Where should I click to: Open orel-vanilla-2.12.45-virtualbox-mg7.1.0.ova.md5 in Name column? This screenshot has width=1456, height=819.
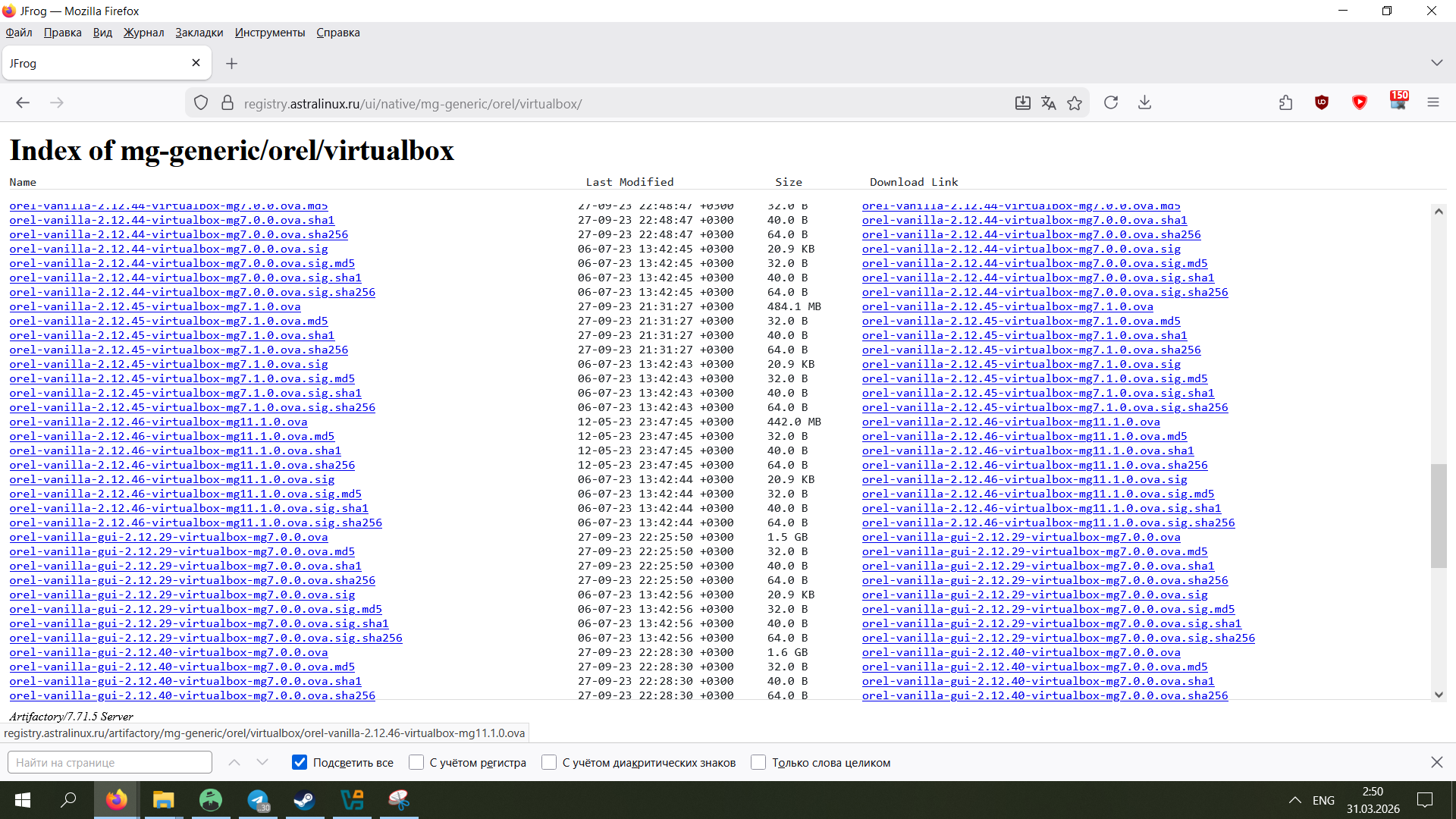coord(169,321)
